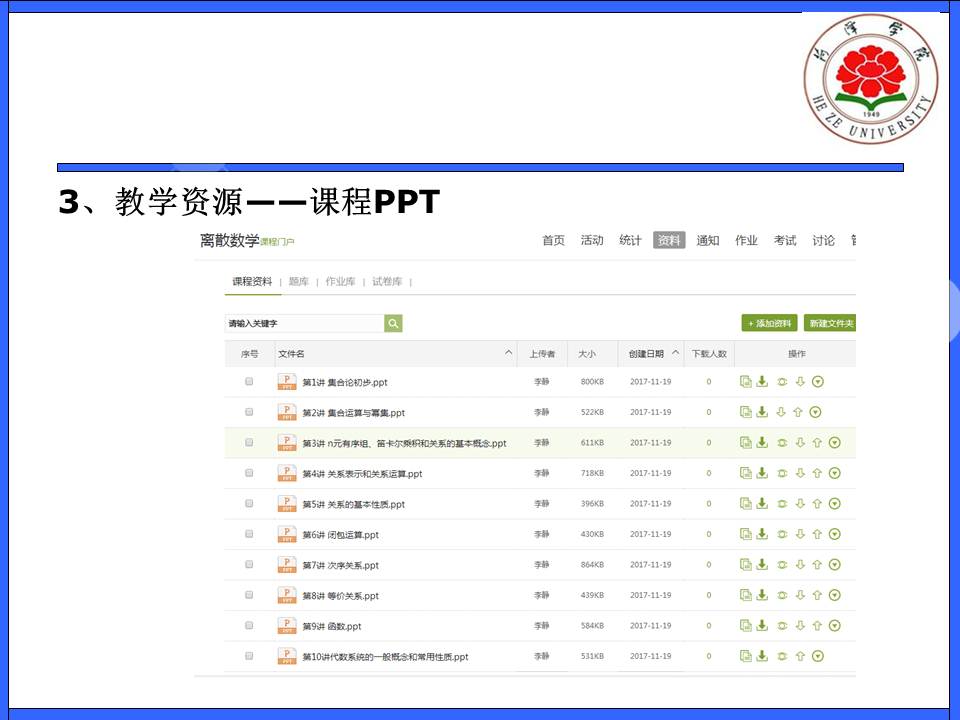Image resolution: width=960 pixels, height=720 pixels.
Task: Download the 第1讲 集合论初步.ppt file
Action: pyautogui.click(x=762, y=381)
